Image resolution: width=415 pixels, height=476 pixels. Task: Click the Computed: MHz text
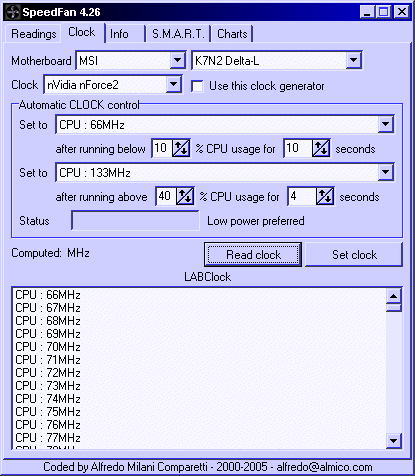(x=50, y=253)
